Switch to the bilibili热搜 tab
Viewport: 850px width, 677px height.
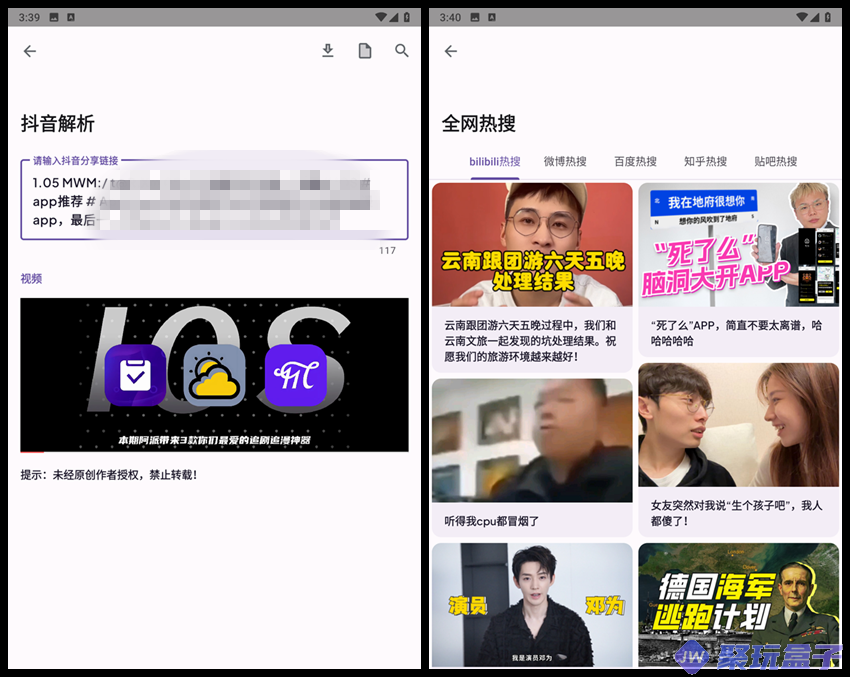pos(495,162)
